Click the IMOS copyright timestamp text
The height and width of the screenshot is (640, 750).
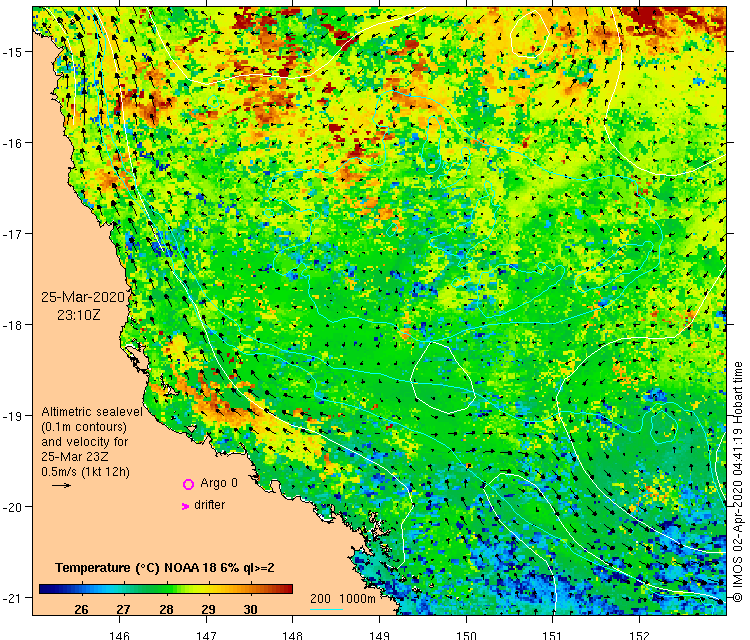(x=738, y=482)
